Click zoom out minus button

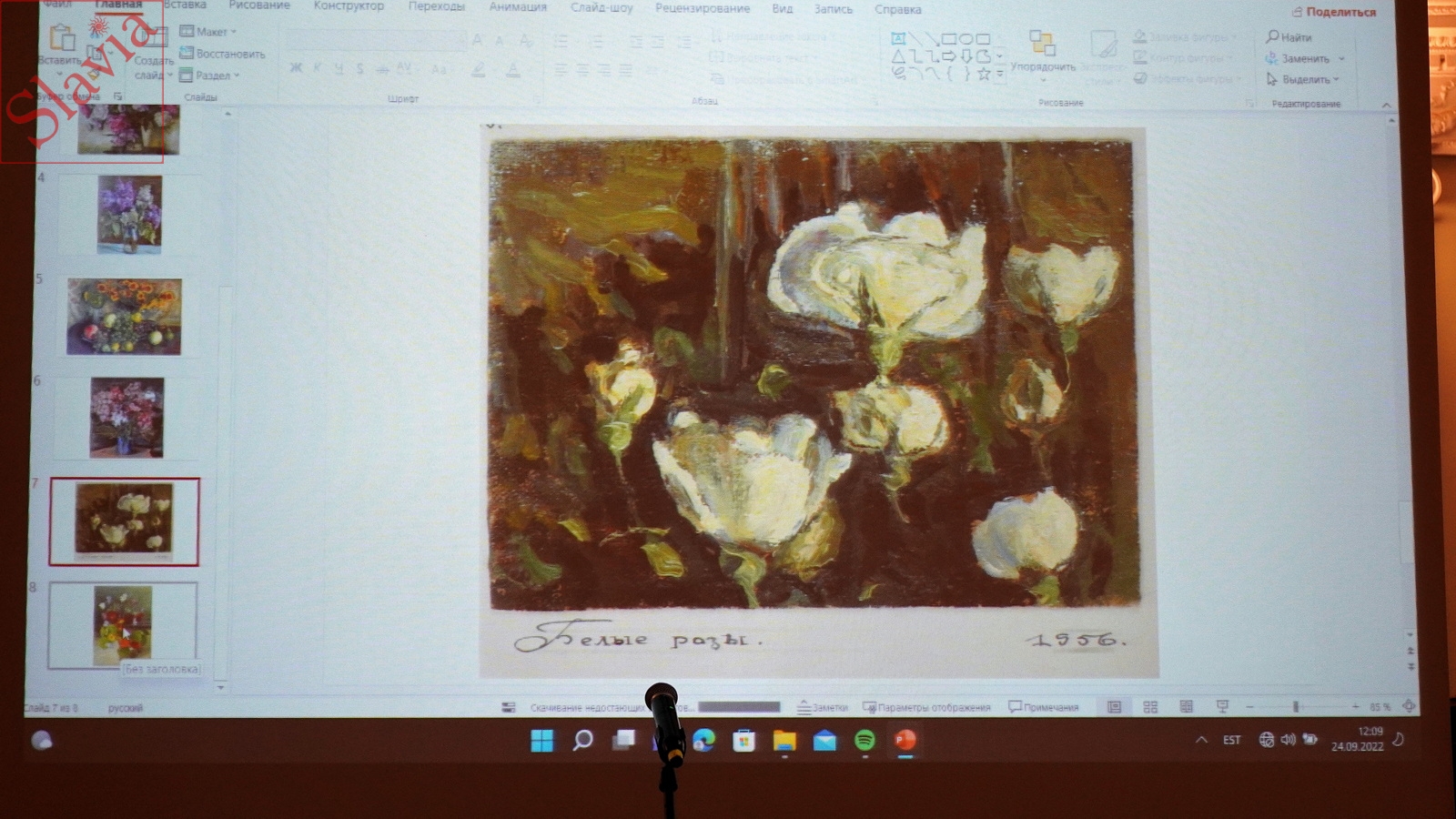[1249, 706]
